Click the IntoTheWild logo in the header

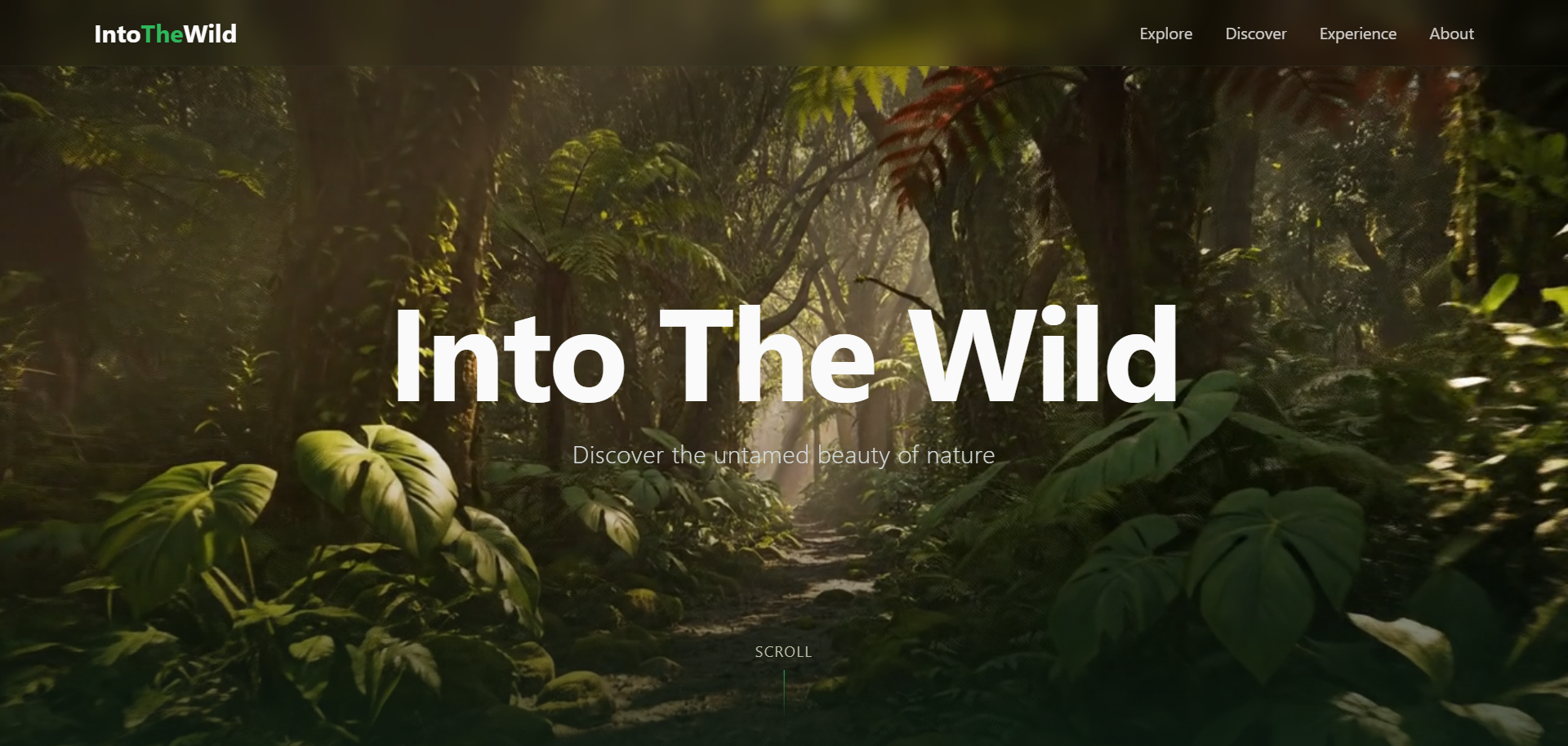pyautogui.click(x=165, y=34)
